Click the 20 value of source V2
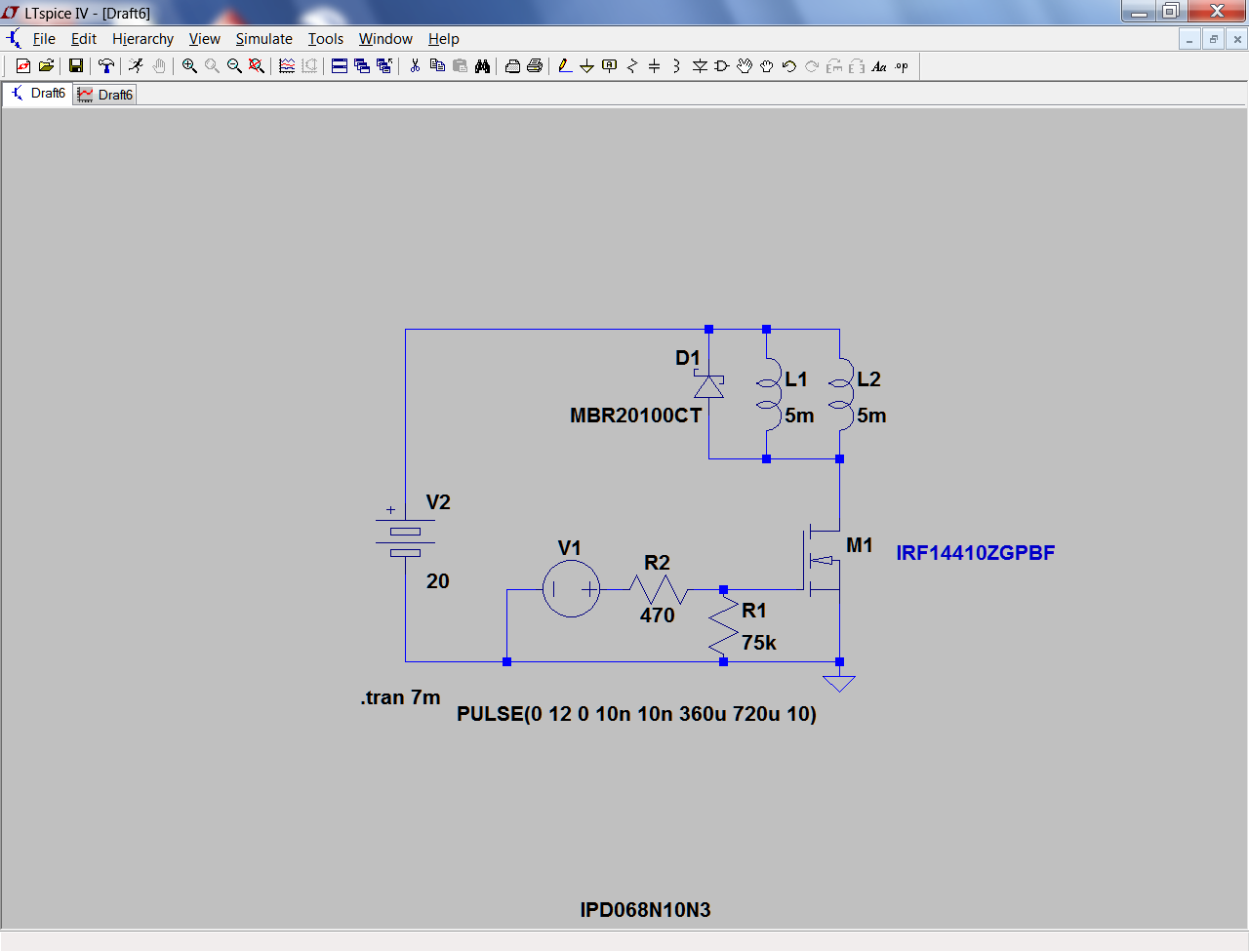Image resolution: width=1249 pixels, height=952 pixels. pyautogui.click(x=438, y=581)
